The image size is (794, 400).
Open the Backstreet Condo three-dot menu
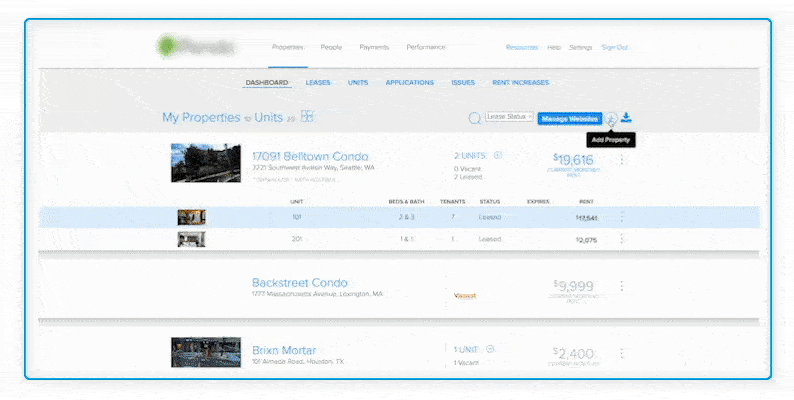pos(622,286)
